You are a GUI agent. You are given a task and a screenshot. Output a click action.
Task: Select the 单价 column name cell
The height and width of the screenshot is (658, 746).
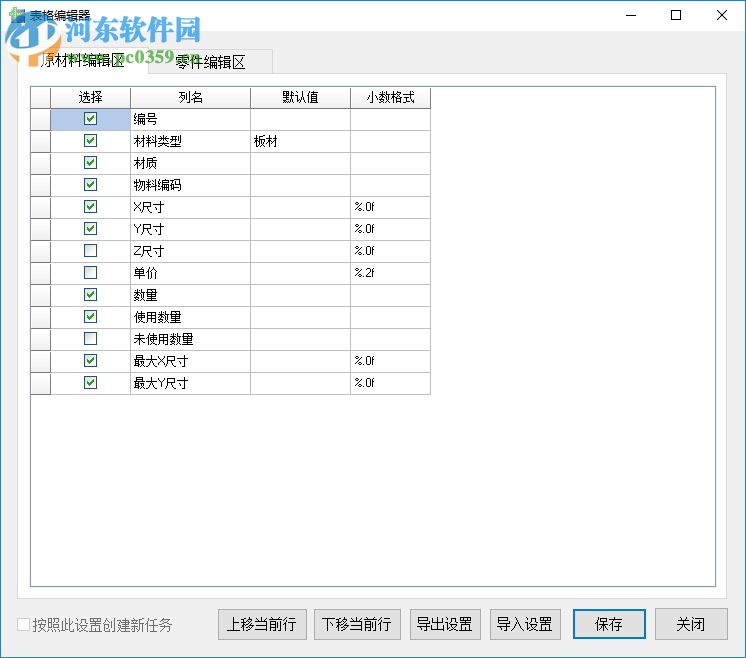[190, 273]
